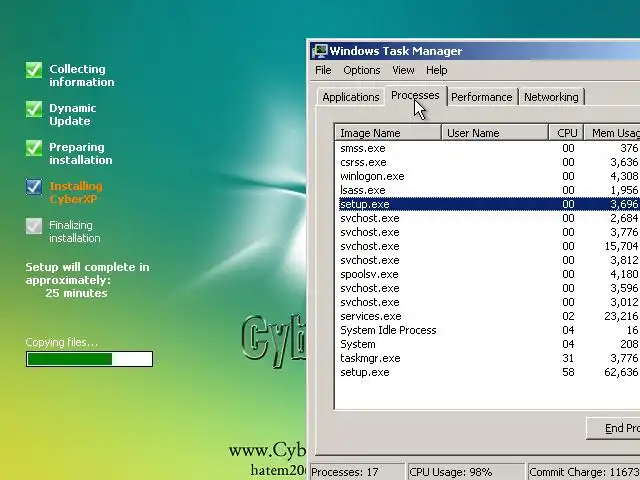Click the CPU Usage: 98% status
The width and height of the screenshot is (640, 480).
tap(466, 472)
